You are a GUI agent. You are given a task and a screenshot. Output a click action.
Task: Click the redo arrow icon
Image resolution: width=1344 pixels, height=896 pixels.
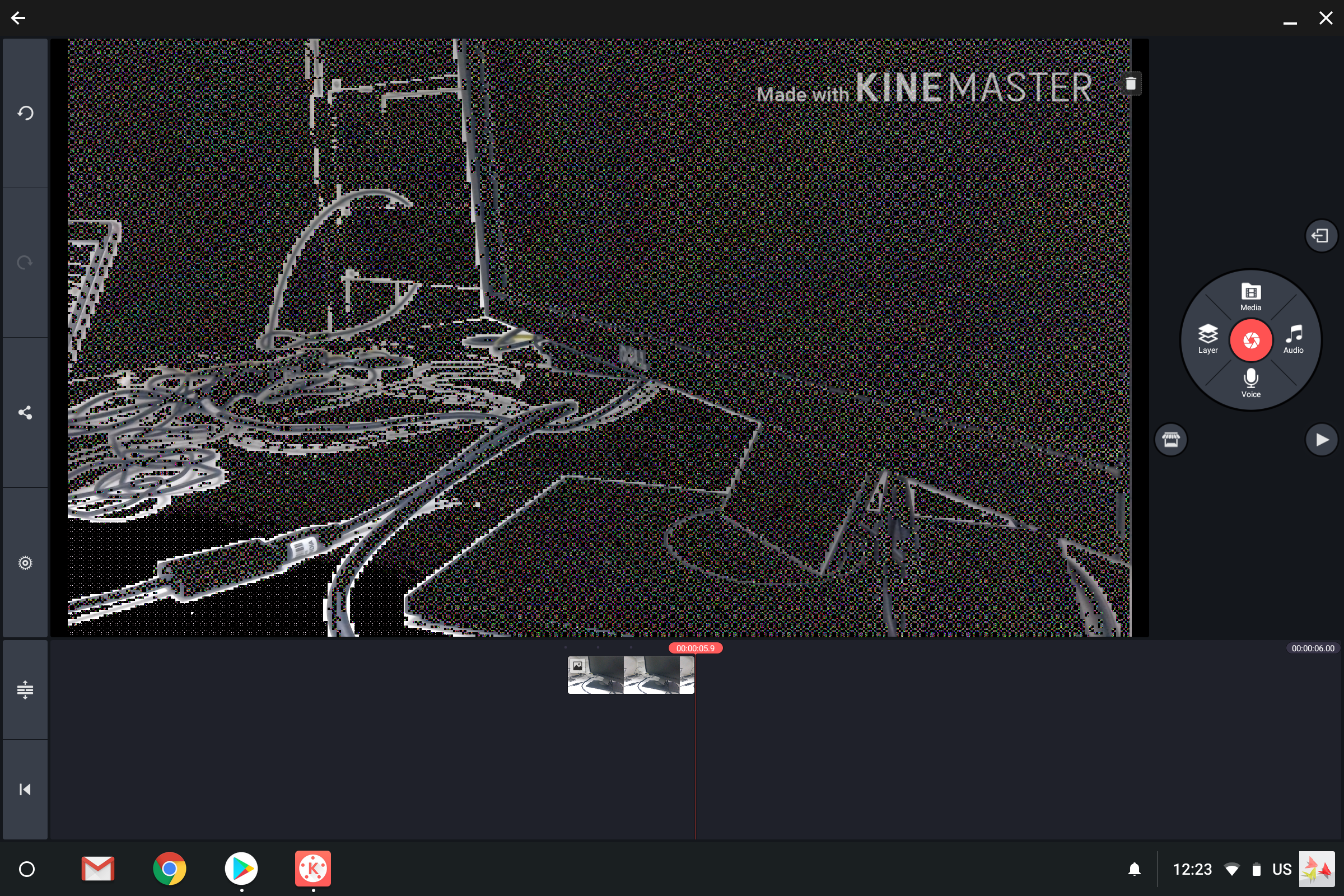tap(25, 262)
